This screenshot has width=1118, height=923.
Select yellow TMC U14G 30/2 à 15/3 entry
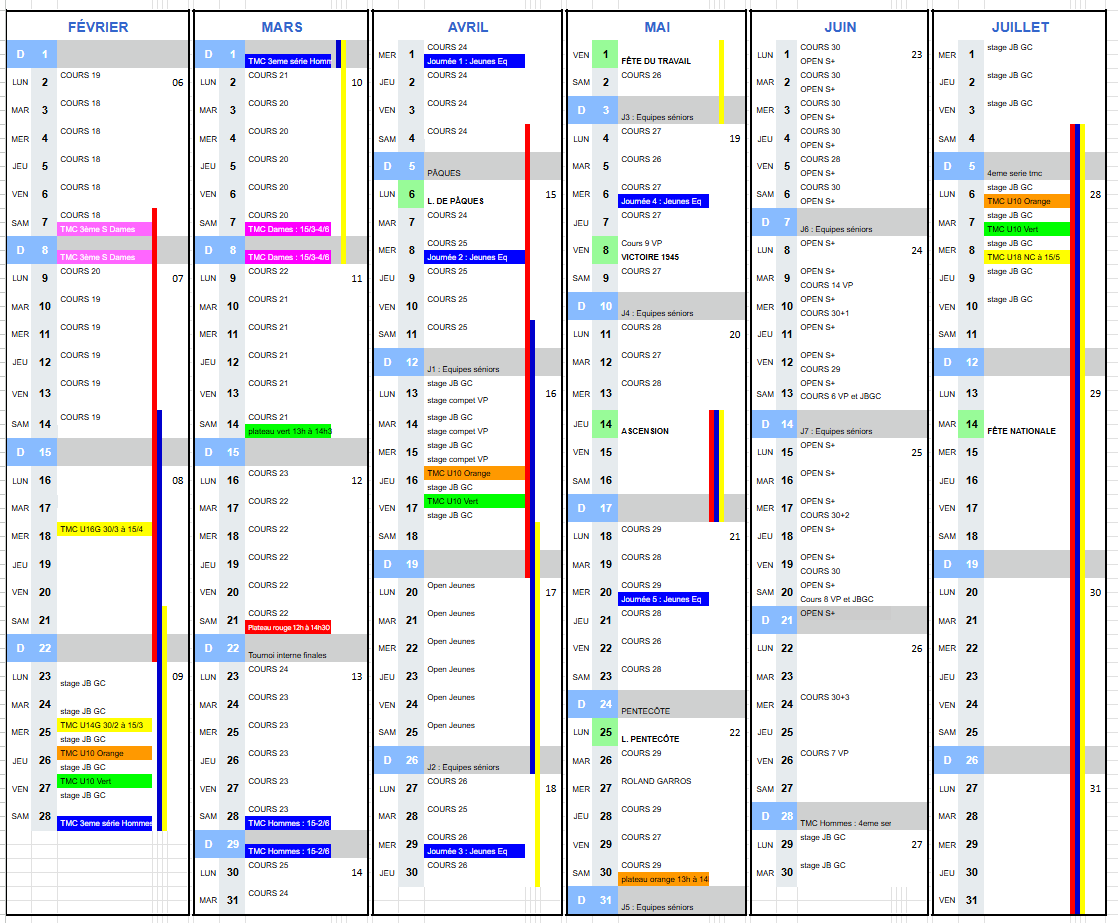[x=104, y=725]
